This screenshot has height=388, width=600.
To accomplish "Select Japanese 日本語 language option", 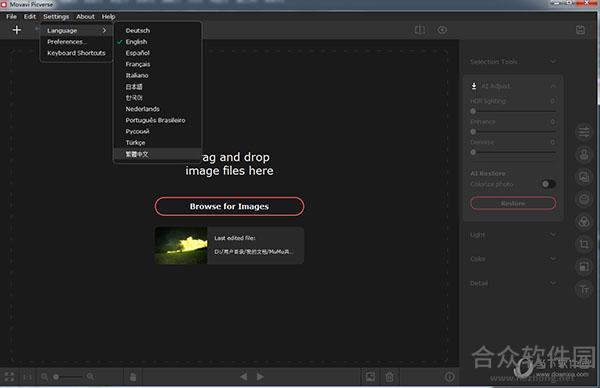I will point(157,86).
